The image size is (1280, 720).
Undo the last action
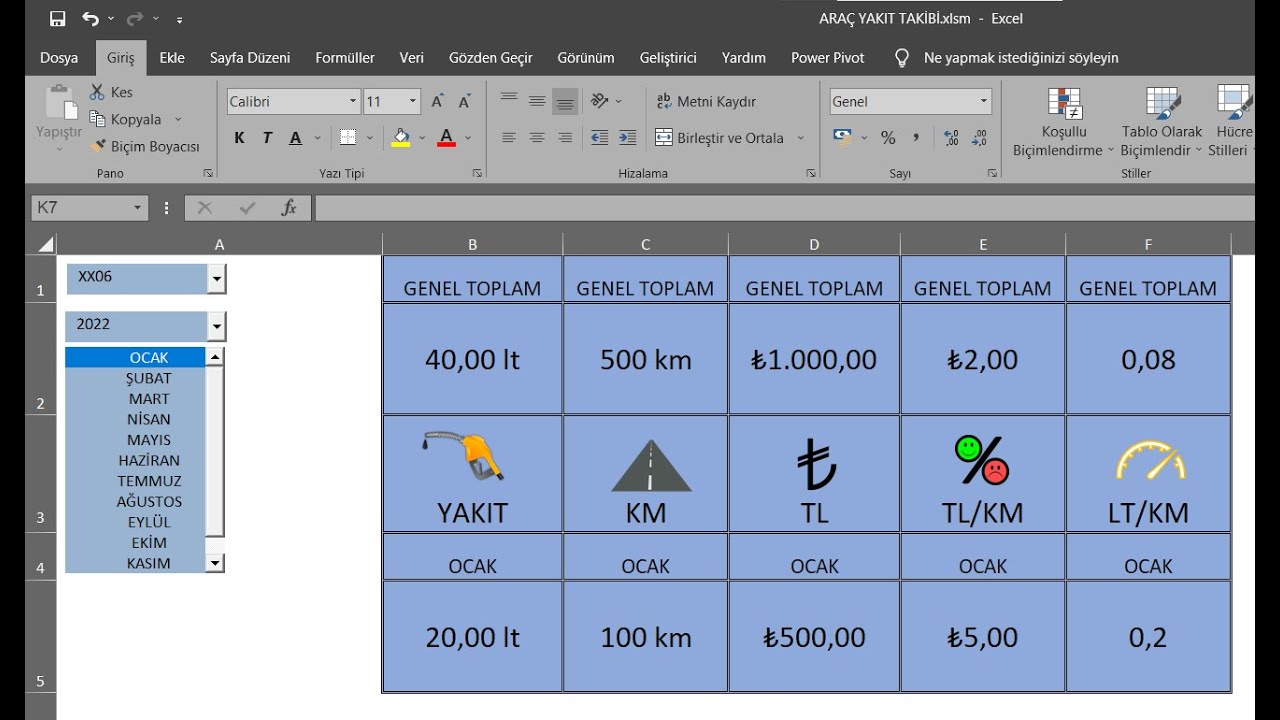(90, 19)
